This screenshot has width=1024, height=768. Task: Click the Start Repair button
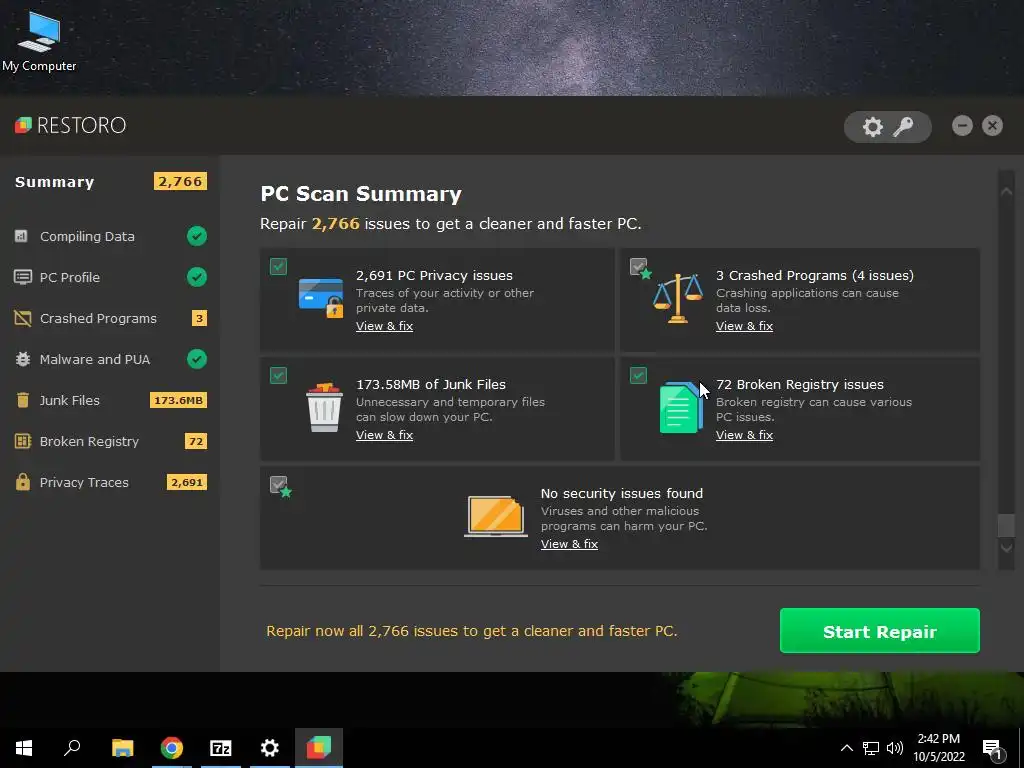coord(880,631)
